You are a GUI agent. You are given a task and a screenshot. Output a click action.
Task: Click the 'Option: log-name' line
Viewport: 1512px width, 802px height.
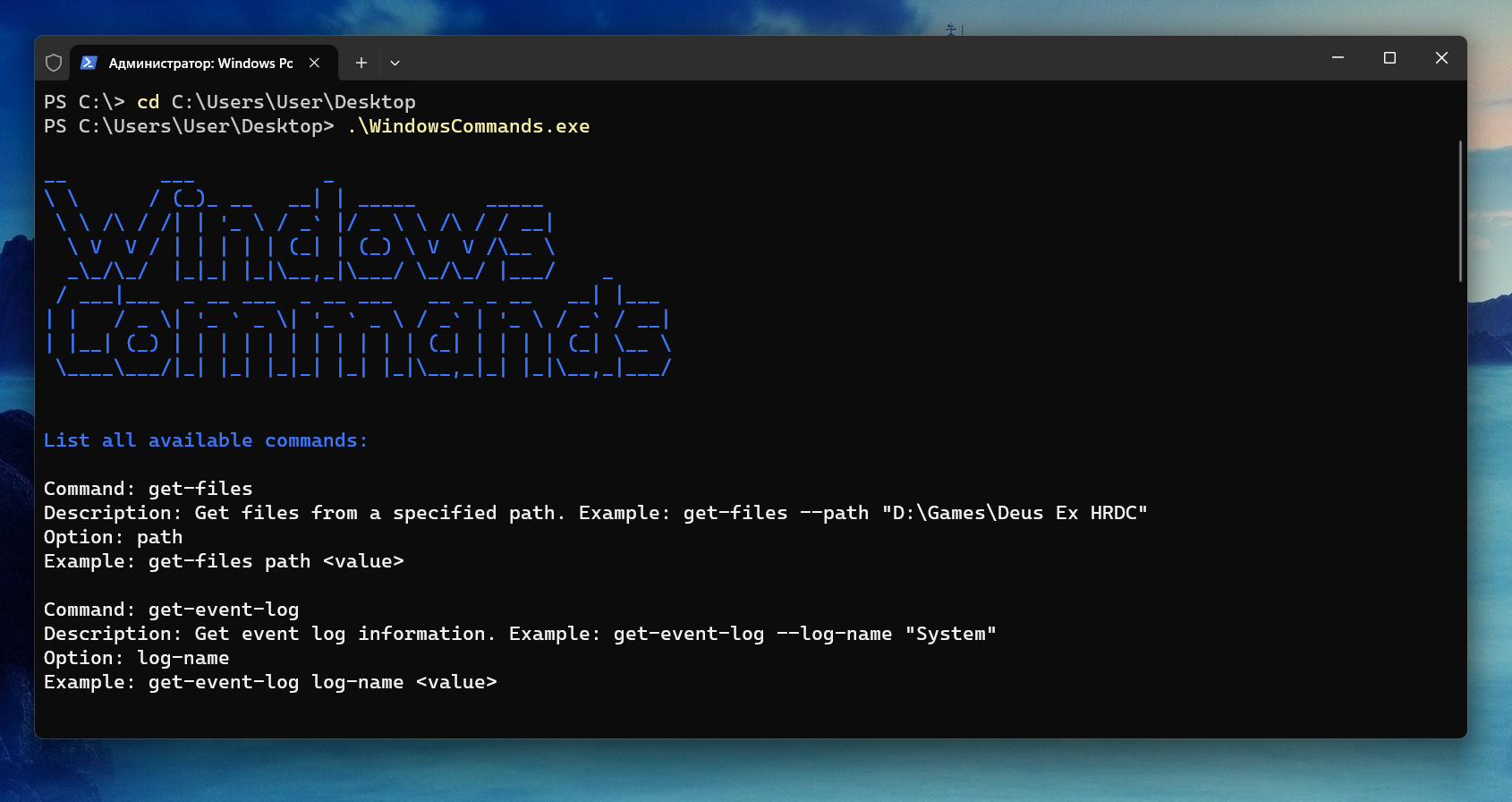[137, 658]
